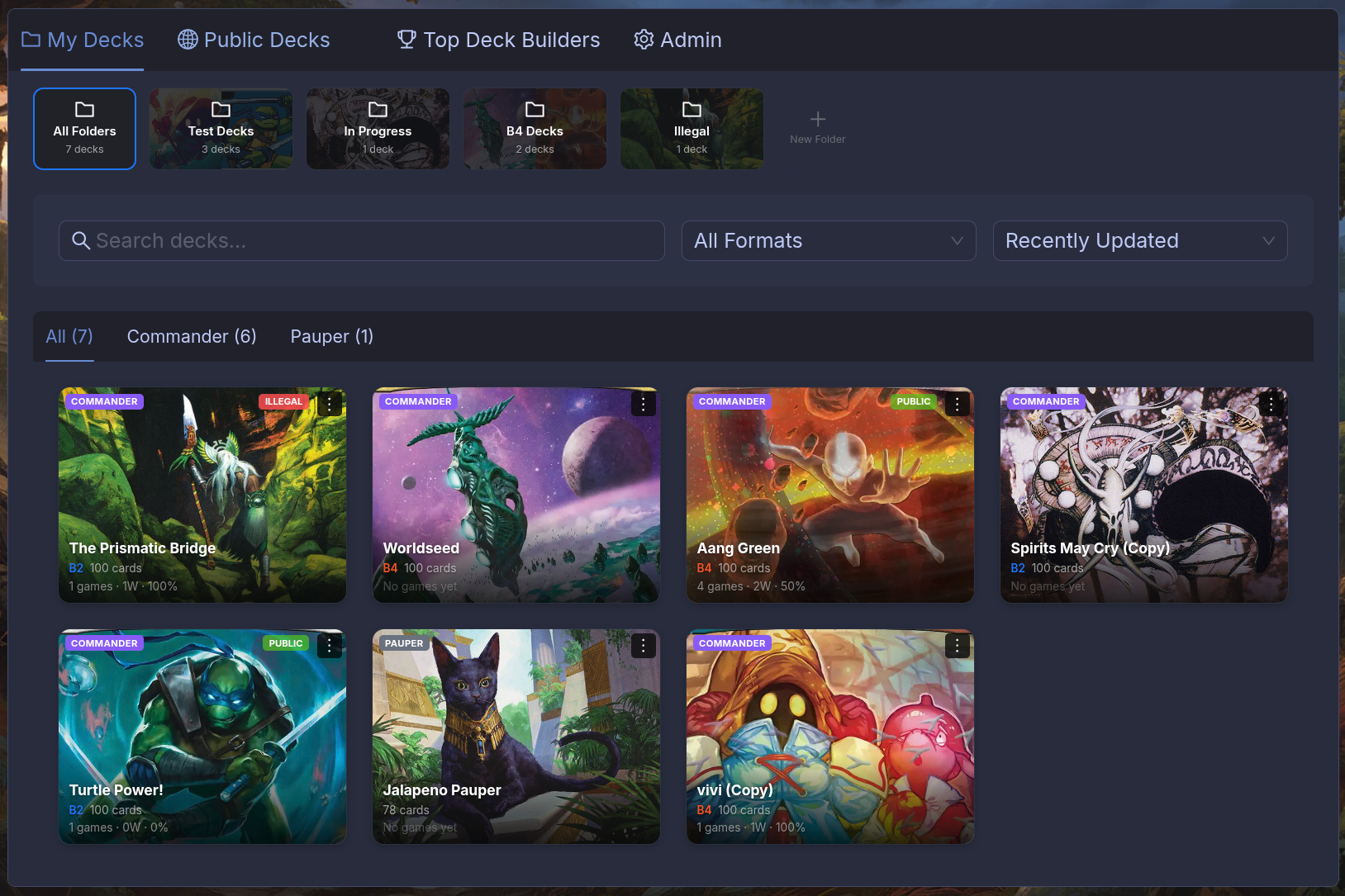The image size is (1345, 896).
Task: Filter decks by Commander (6) tab
Action: coord(192,336)
